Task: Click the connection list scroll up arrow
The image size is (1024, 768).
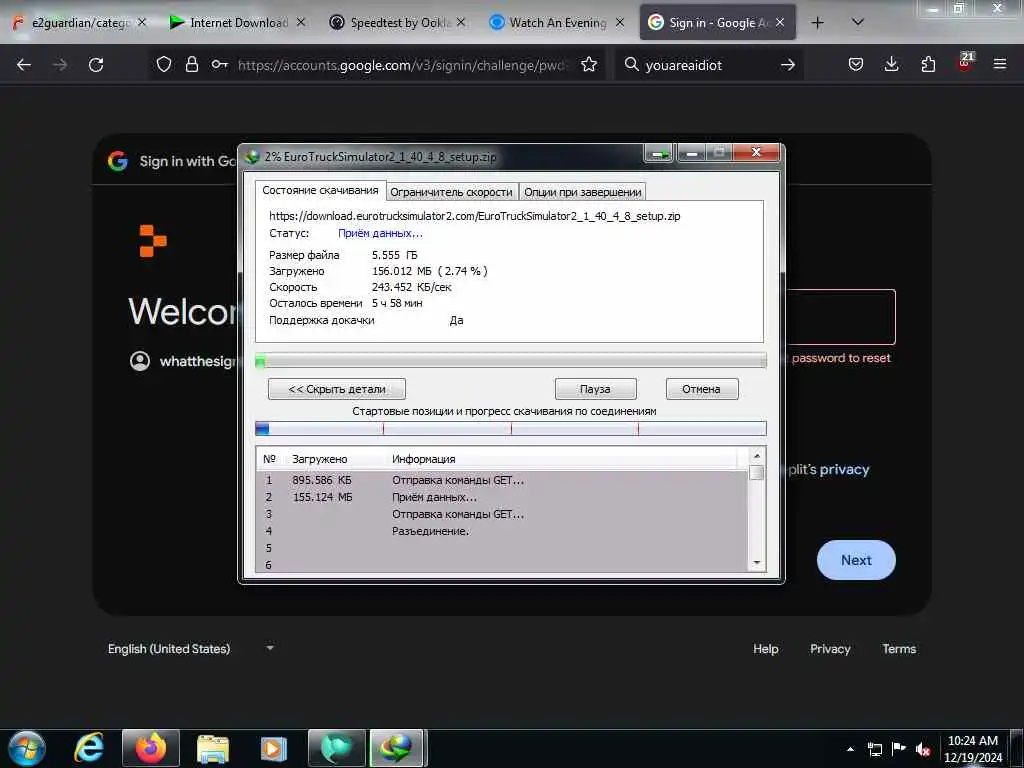Action: [757, 456]
